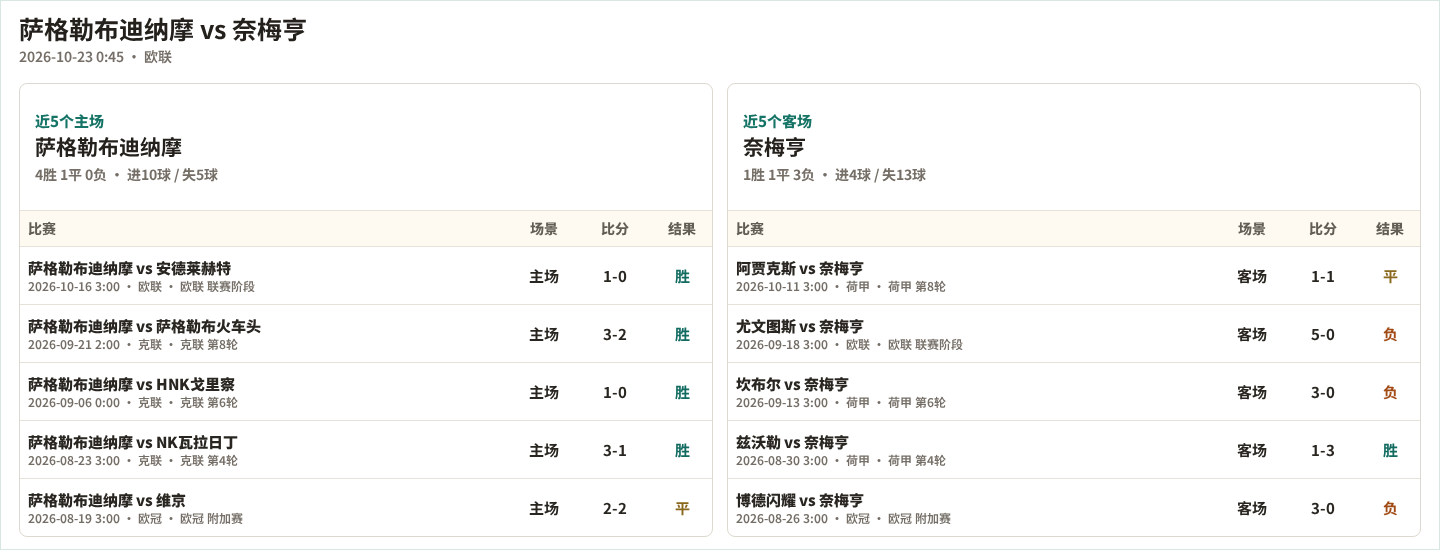The image size is (1440, 550).
Task: Click 比分 column header in right table
Action: coord(1323,229)
